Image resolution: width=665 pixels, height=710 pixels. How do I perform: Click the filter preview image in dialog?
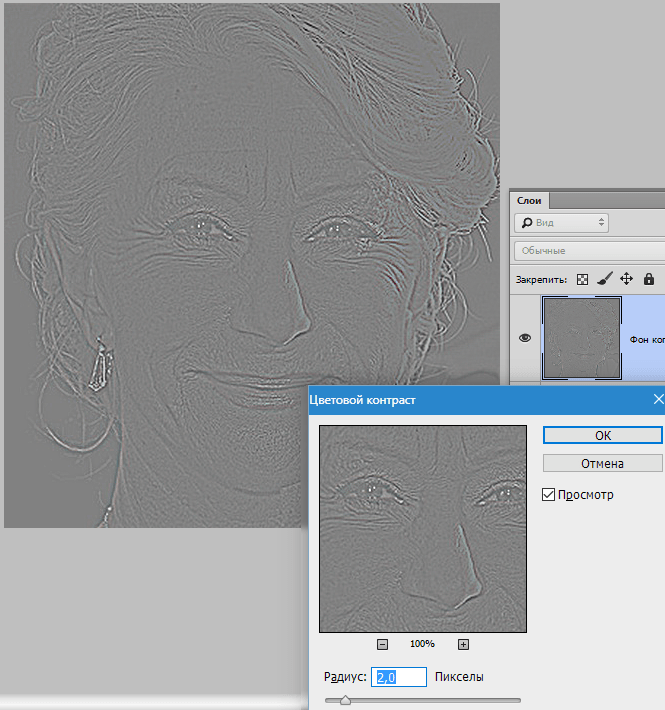pos(423,528)
